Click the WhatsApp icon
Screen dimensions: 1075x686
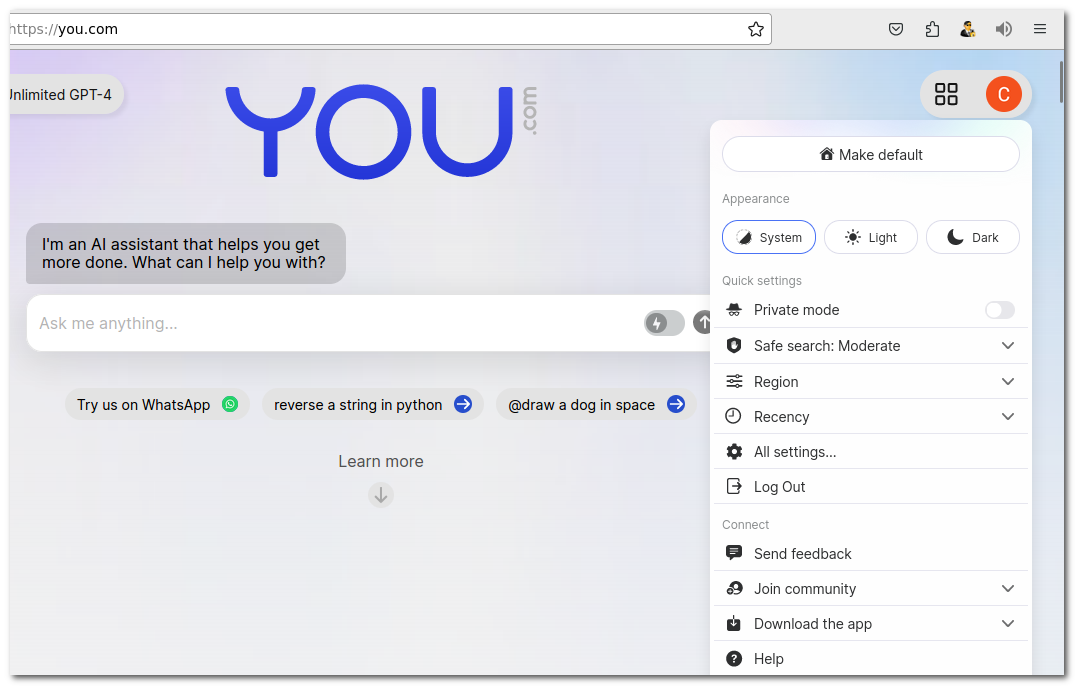tap(230, 404)
